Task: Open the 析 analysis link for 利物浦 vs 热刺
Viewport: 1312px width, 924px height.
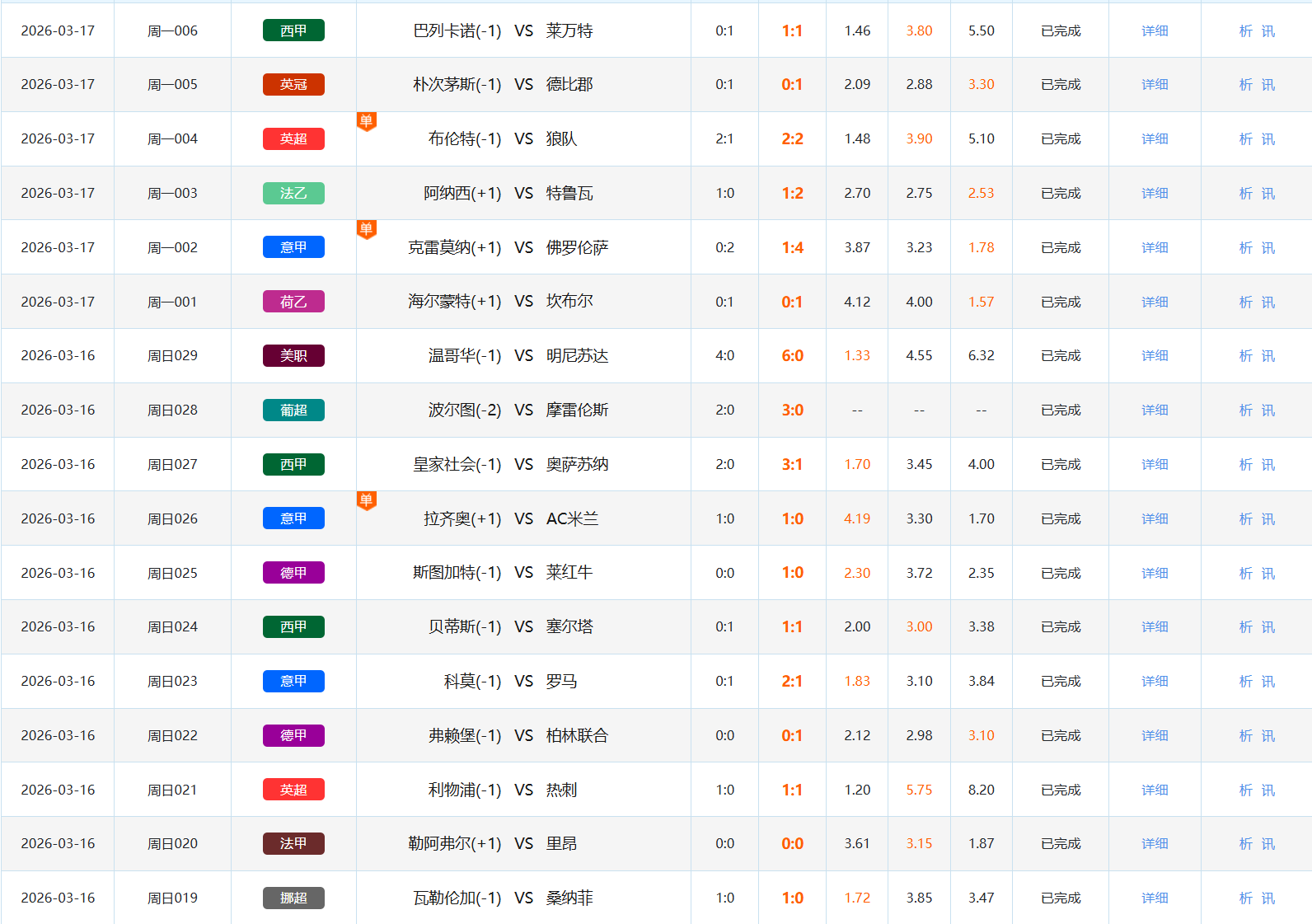Action: click(1245, 790)
